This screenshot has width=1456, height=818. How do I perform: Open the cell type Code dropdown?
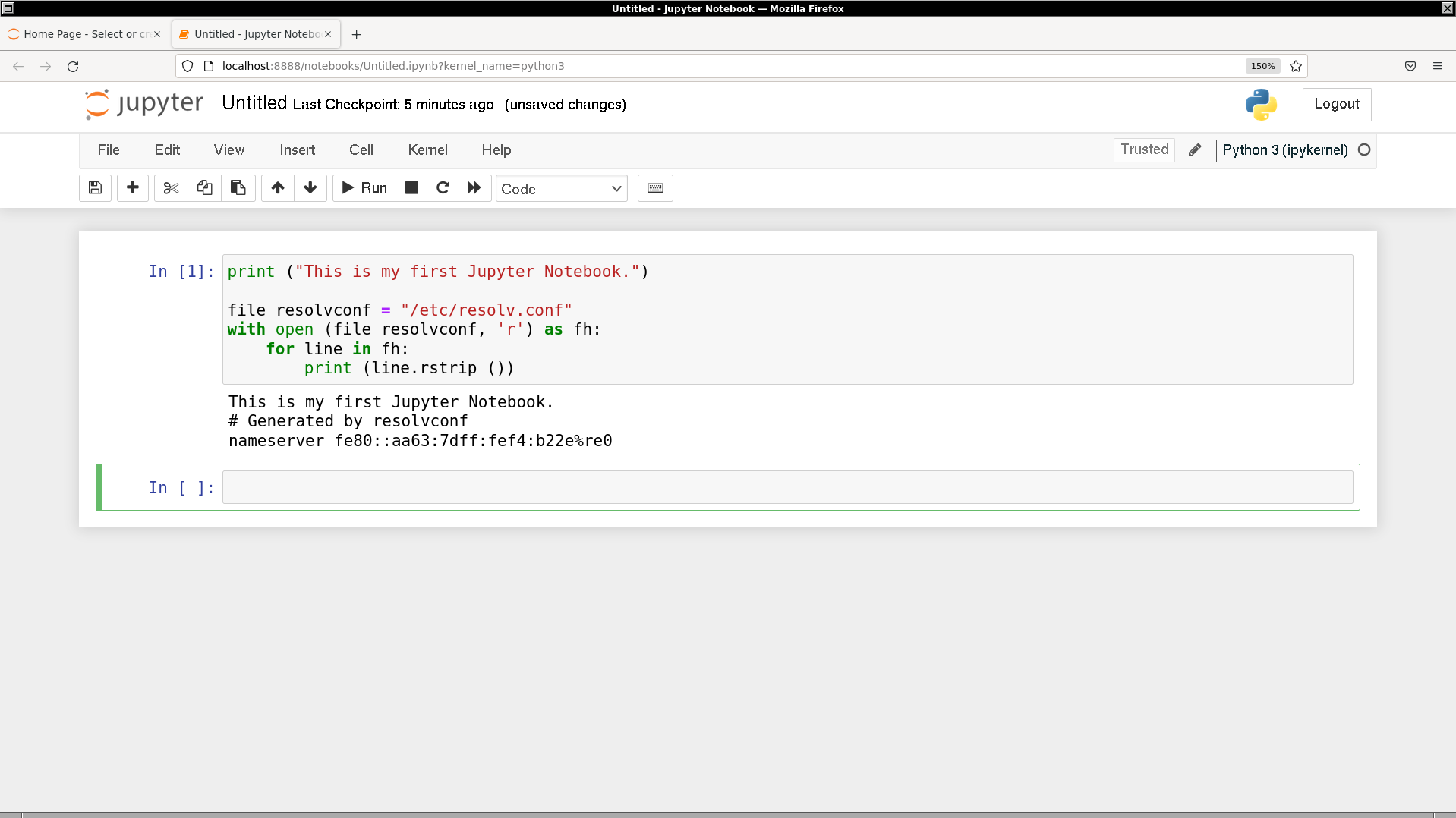point(561,189)
